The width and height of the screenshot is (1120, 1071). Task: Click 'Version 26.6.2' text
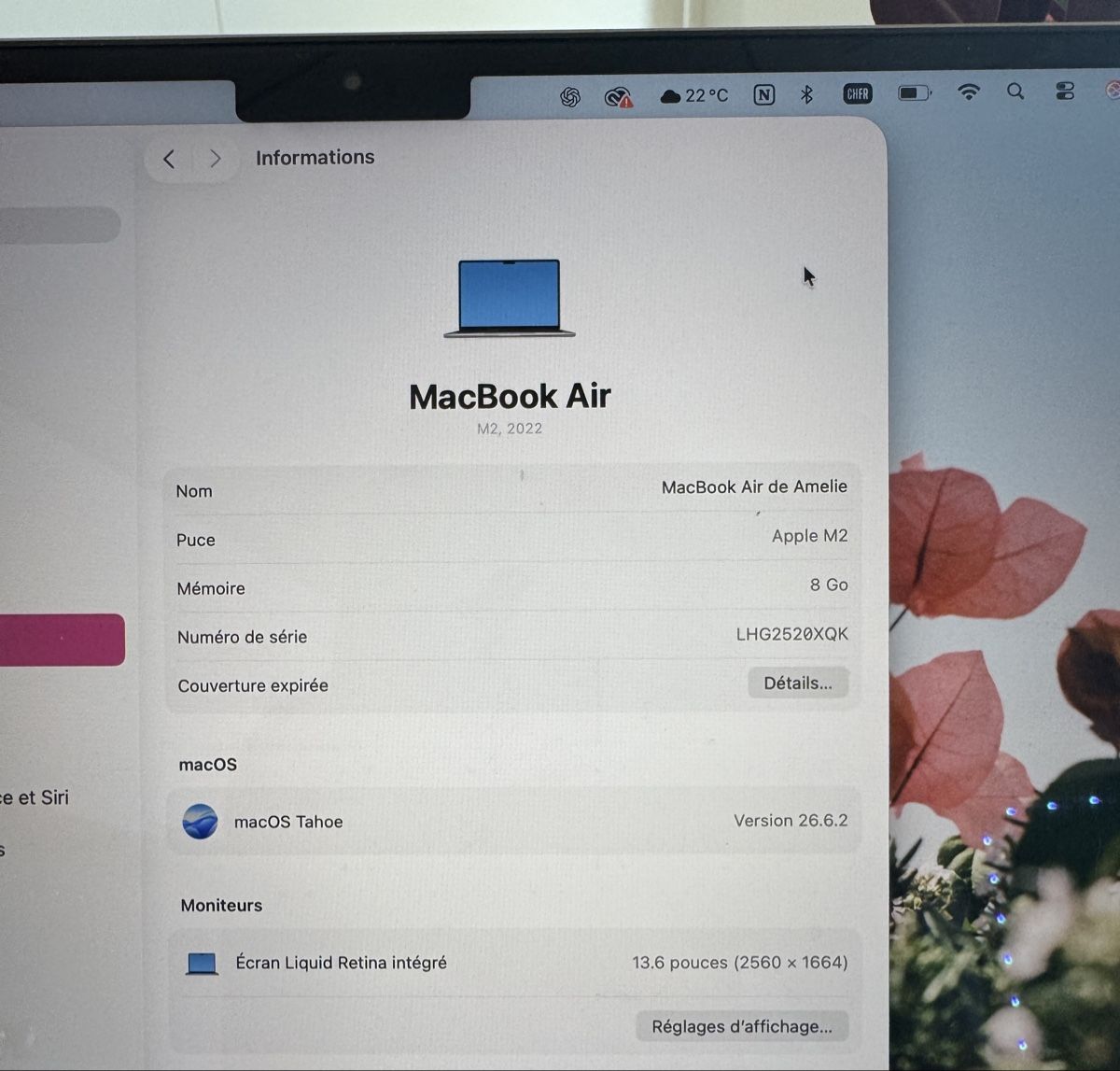pyautogui.click(x=791, y=821)
